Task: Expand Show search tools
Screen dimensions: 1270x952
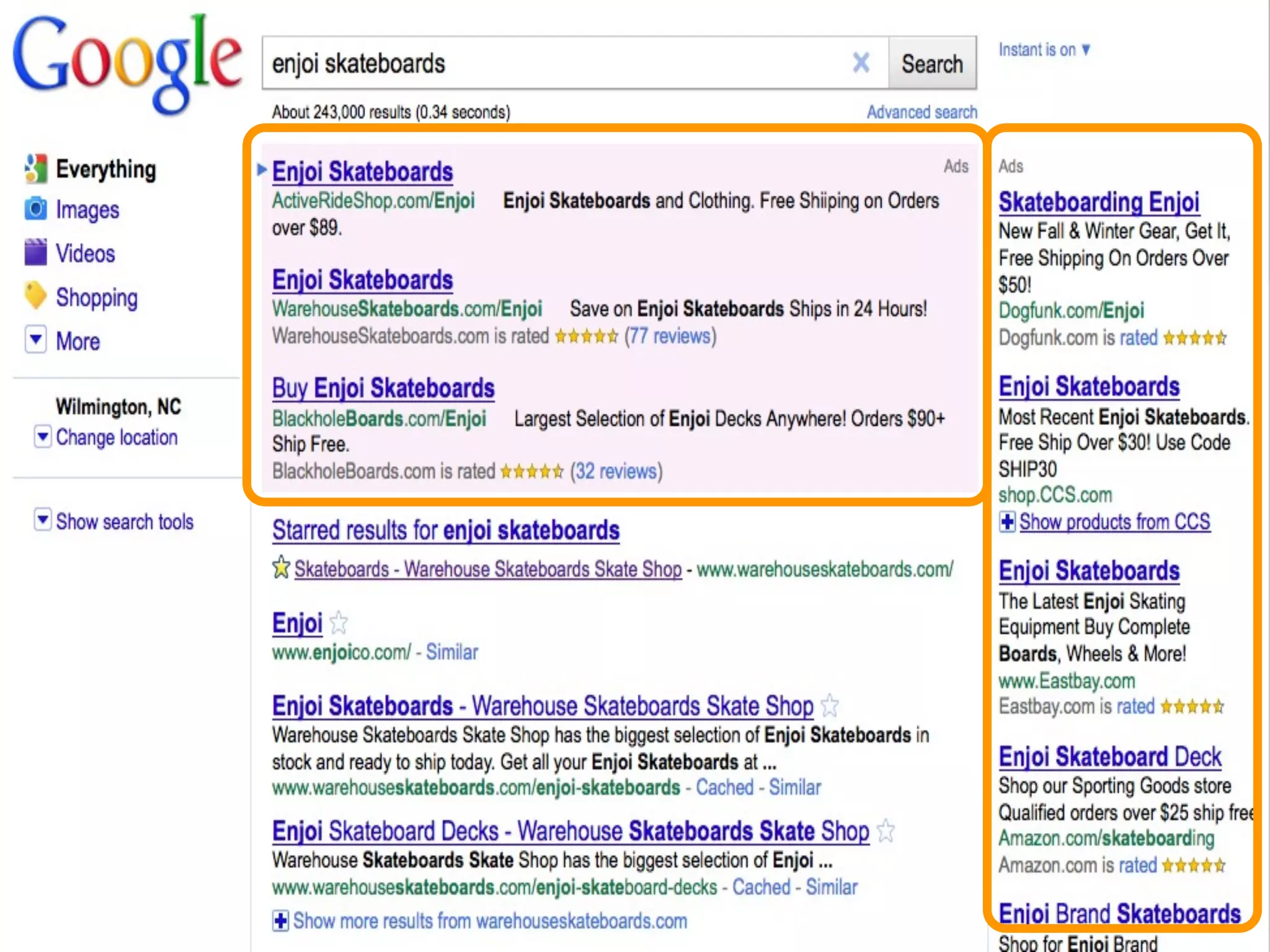Action: (42, 519)
